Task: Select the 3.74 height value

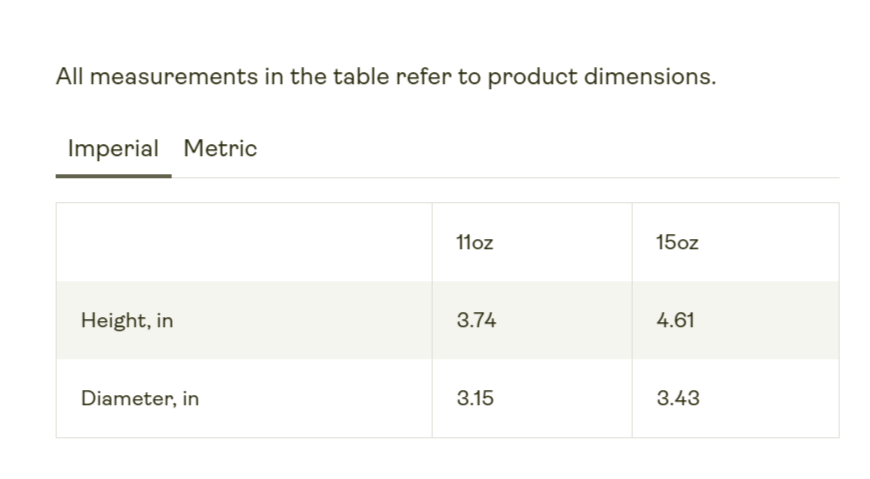Action: 476,321
